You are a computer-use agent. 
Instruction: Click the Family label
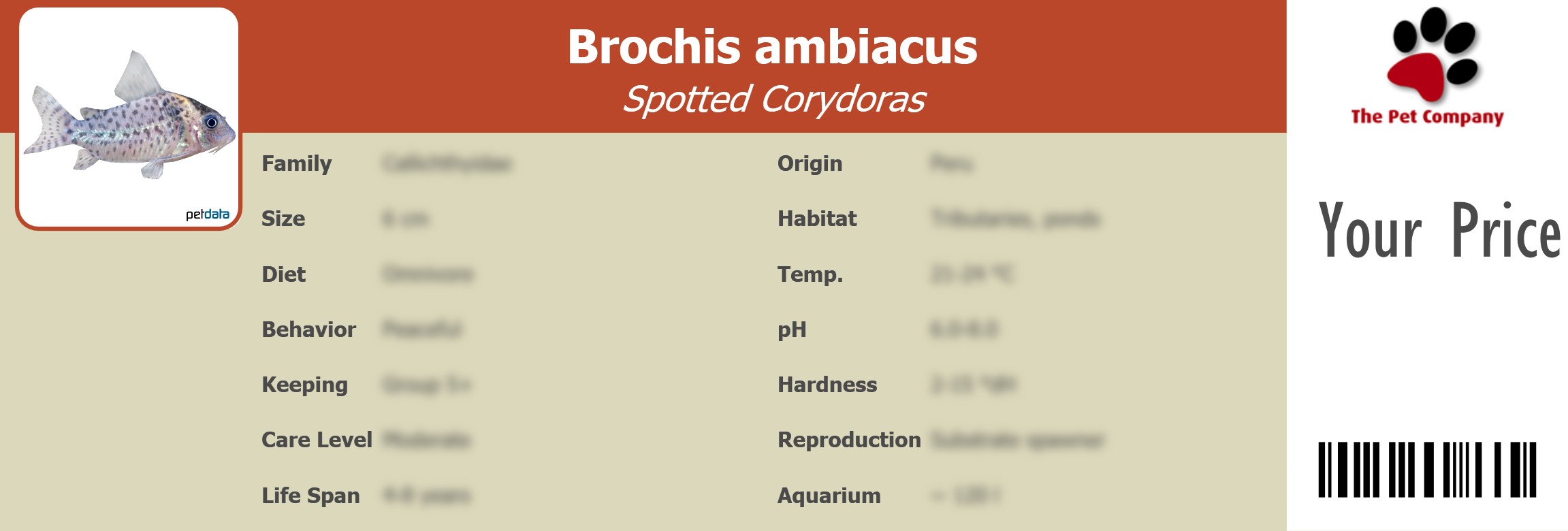[x=296, y=164]
